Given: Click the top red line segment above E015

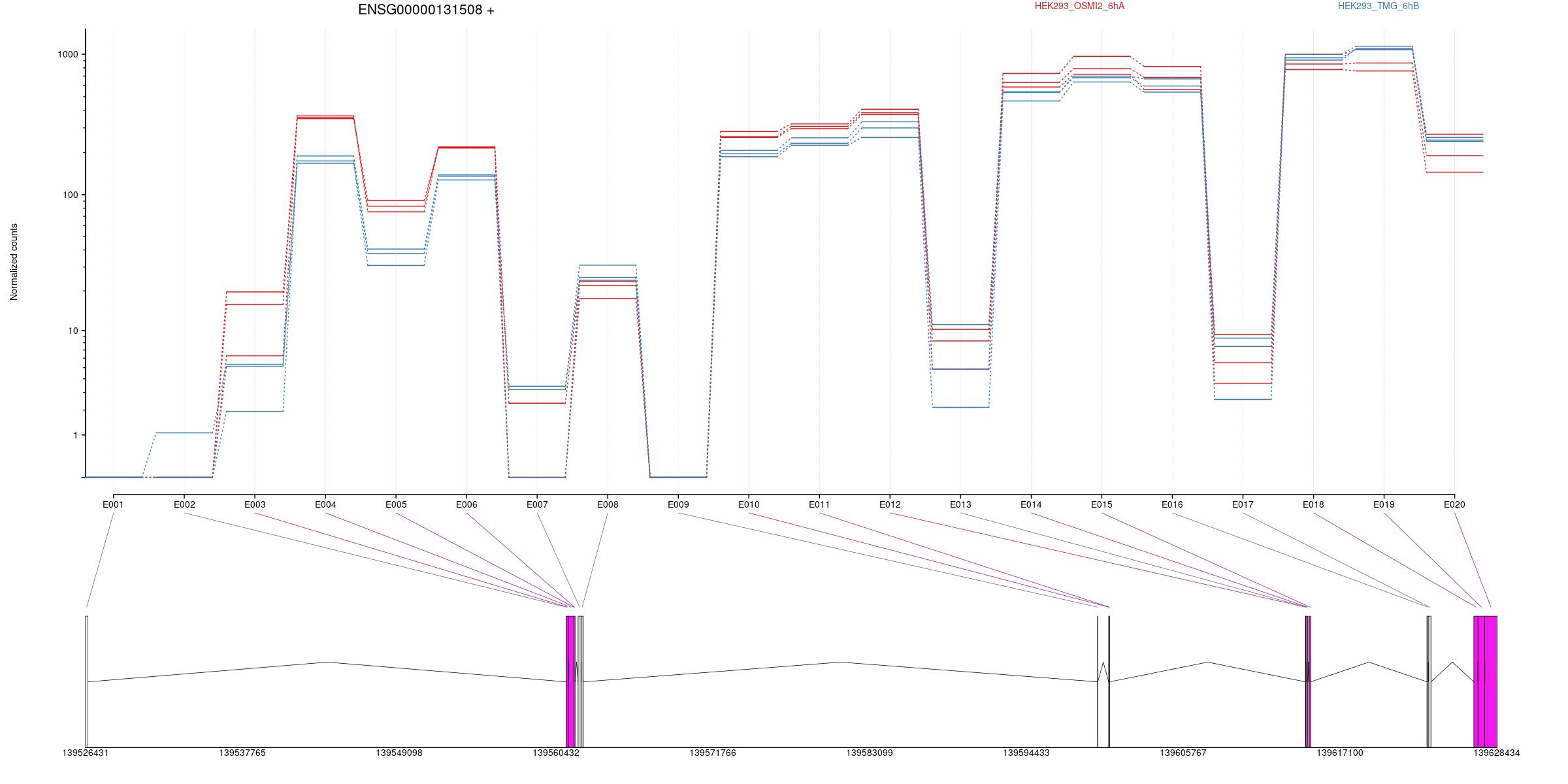Looking at the screenshot, I should click(1102, 56).
